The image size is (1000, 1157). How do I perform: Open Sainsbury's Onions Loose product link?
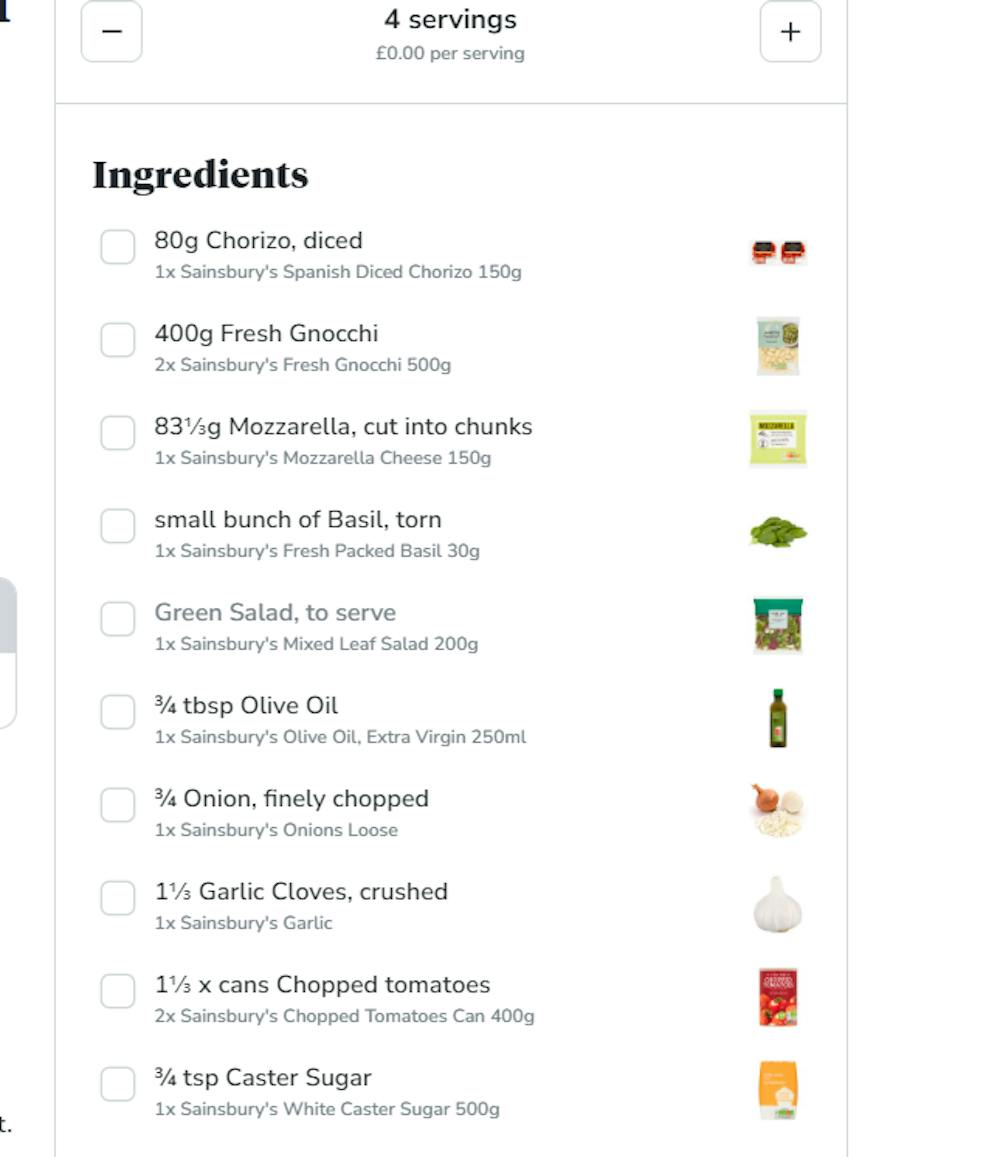pos(276,830)
